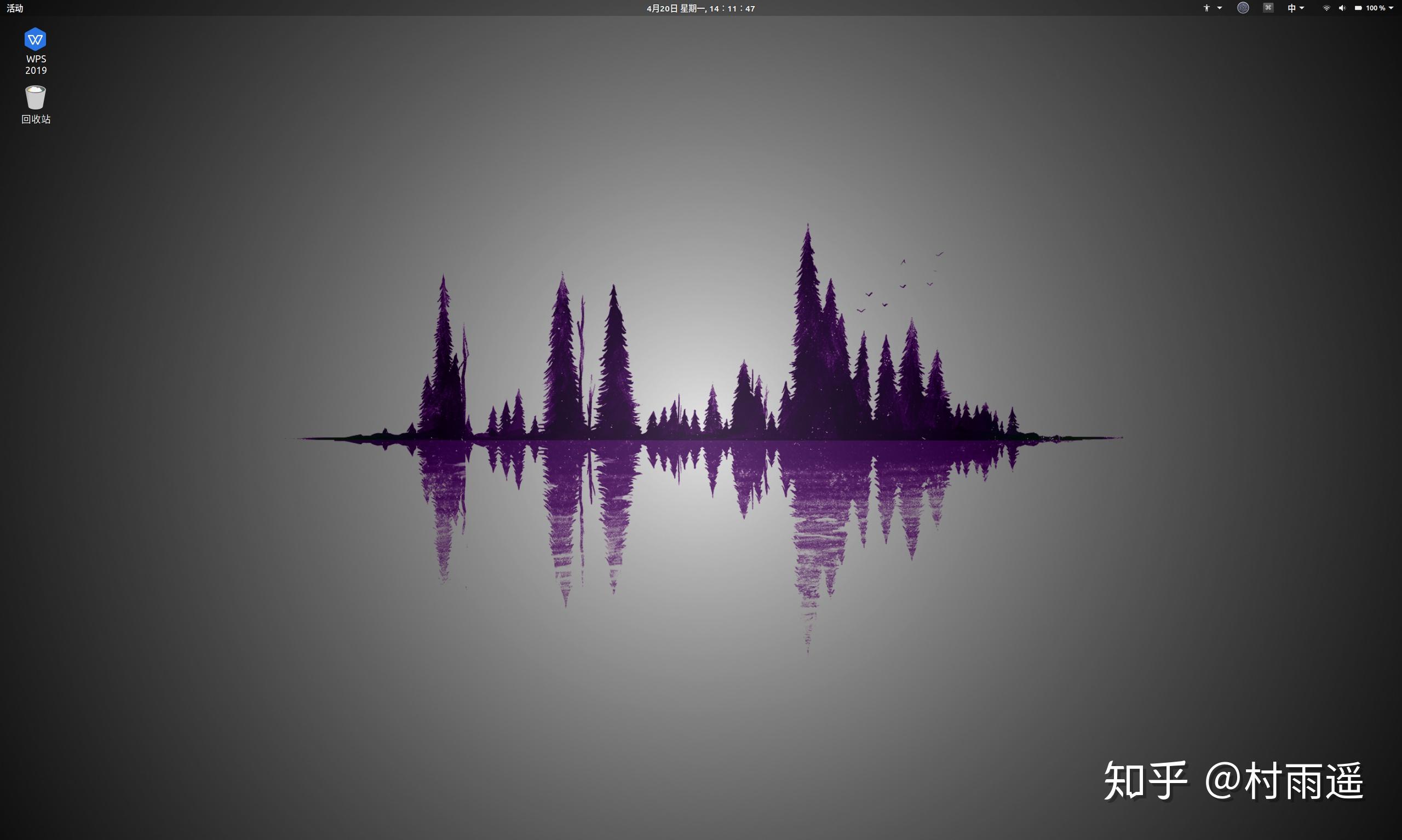The image size is (1402, 840).
Task: Click the 回收站 label text
Action: tap(36, 119)
